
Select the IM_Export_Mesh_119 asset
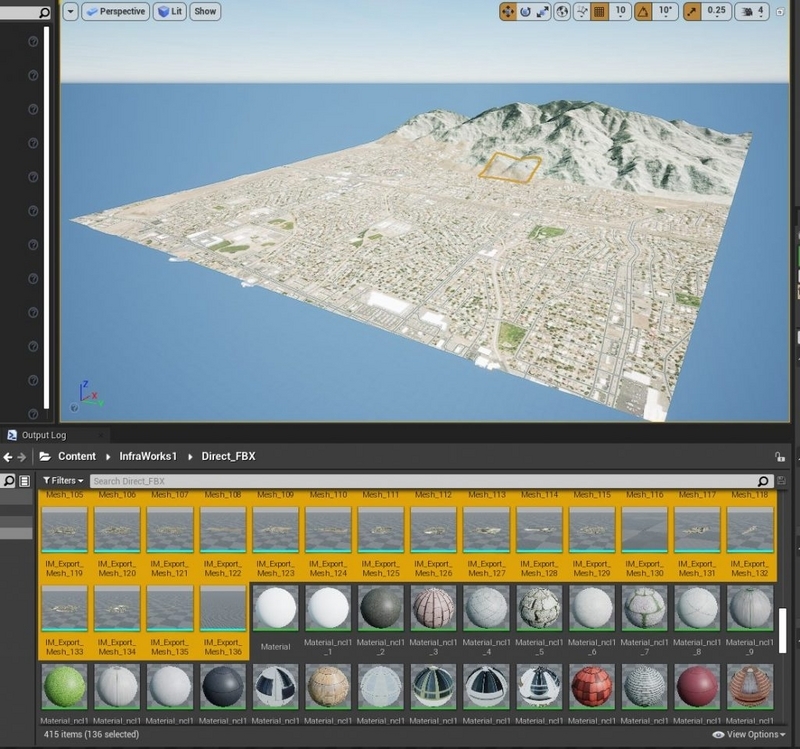coord(64,542)
